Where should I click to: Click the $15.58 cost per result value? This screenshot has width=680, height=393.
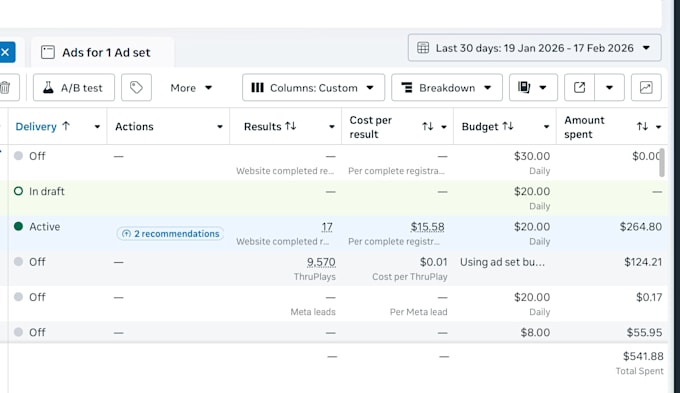pyautogui.click(x=428, y=227)
